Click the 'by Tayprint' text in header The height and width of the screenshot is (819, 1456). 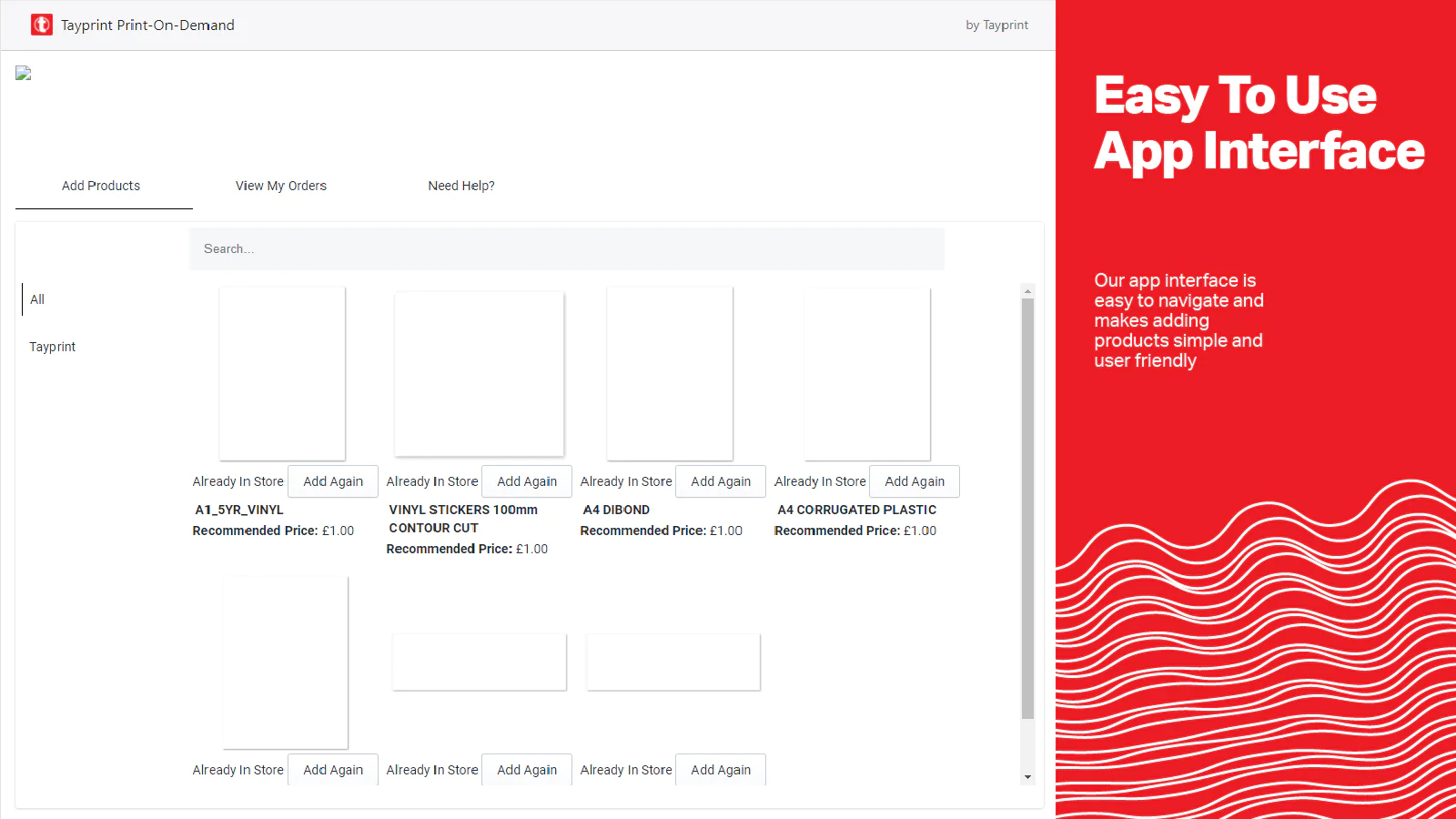(x=996, y=25)
